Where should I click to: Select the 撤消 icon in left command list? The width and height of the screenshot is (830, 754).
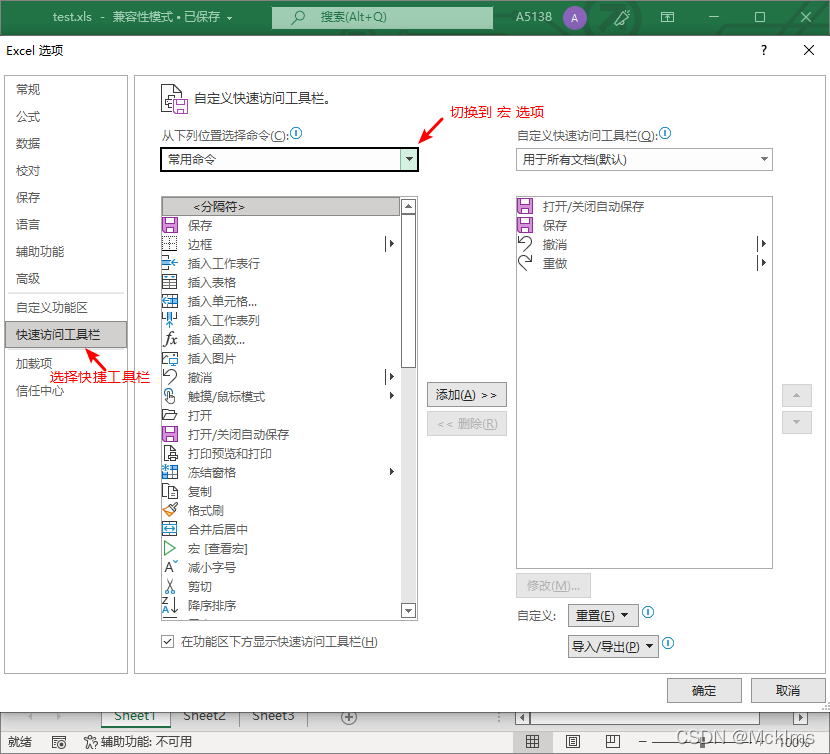169,377
